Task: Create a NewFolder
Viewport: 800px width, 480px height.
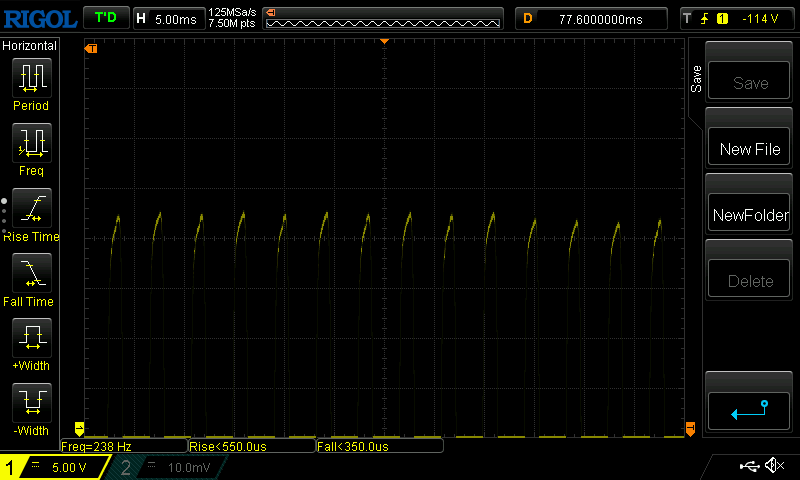Action: 749,212
